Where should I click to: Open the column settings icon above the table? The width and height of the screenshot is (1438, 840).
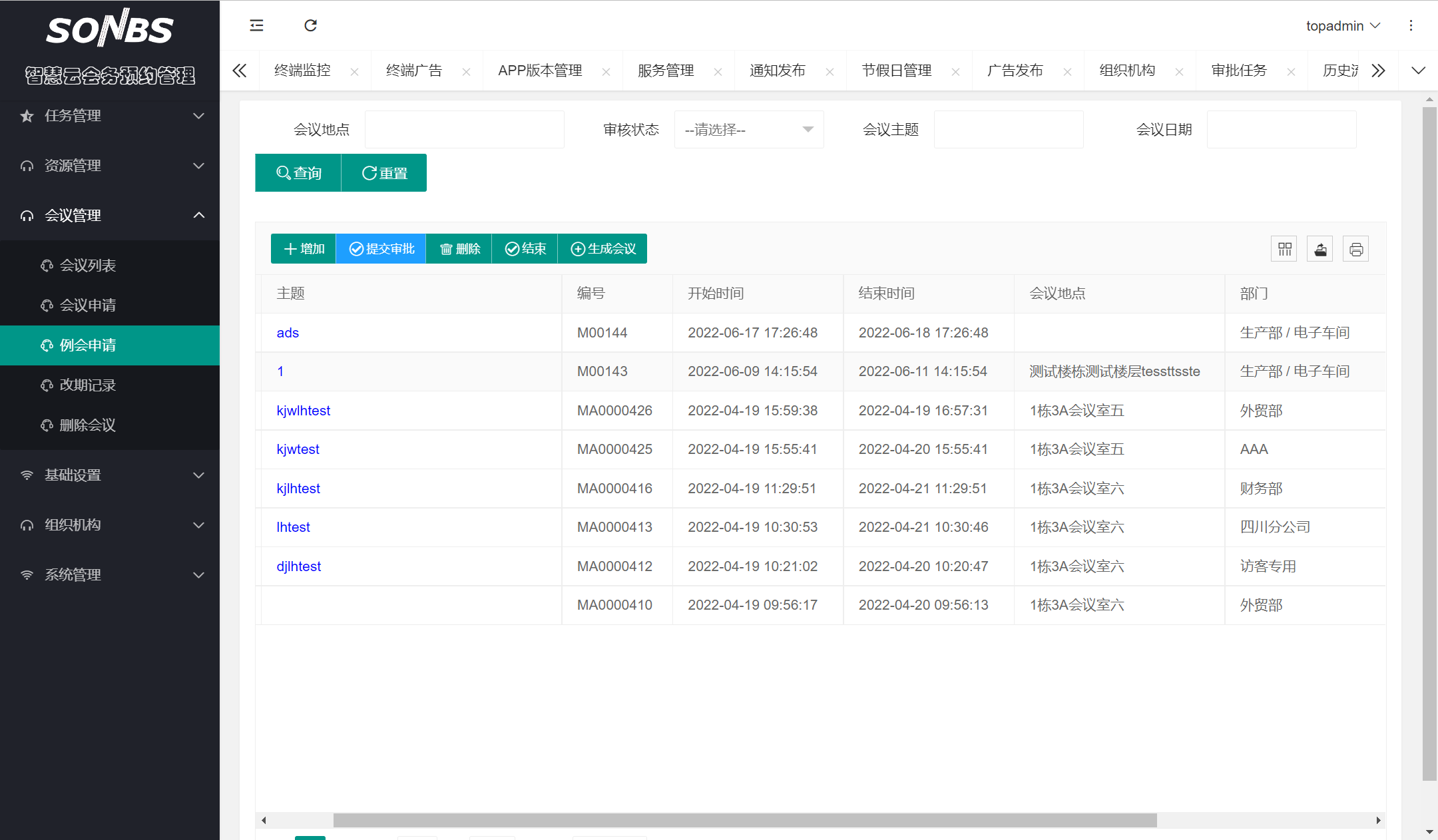[x=1284, y=248]
